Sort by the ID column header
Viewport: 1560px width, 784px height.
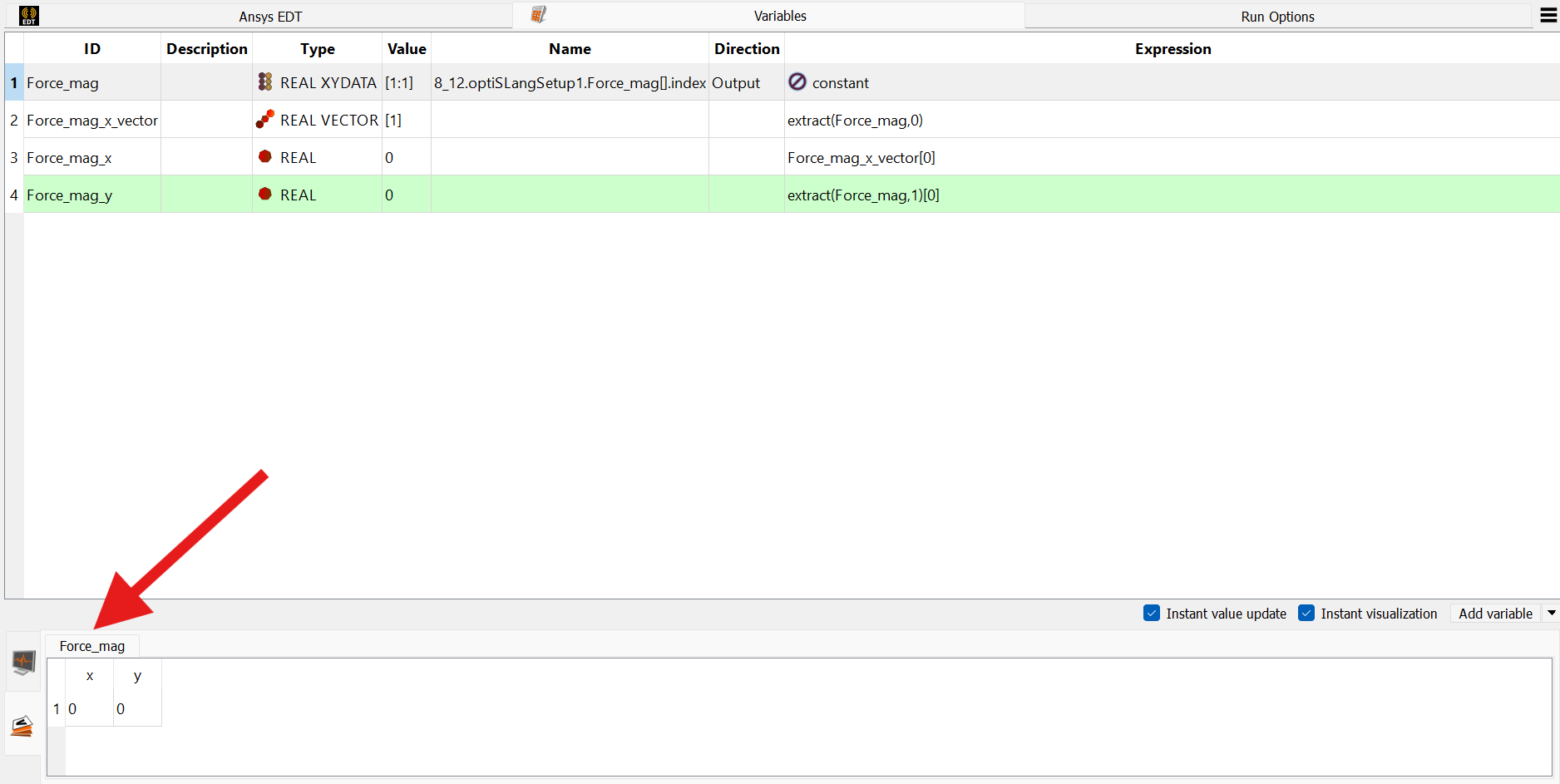click(x=92, y=49)
